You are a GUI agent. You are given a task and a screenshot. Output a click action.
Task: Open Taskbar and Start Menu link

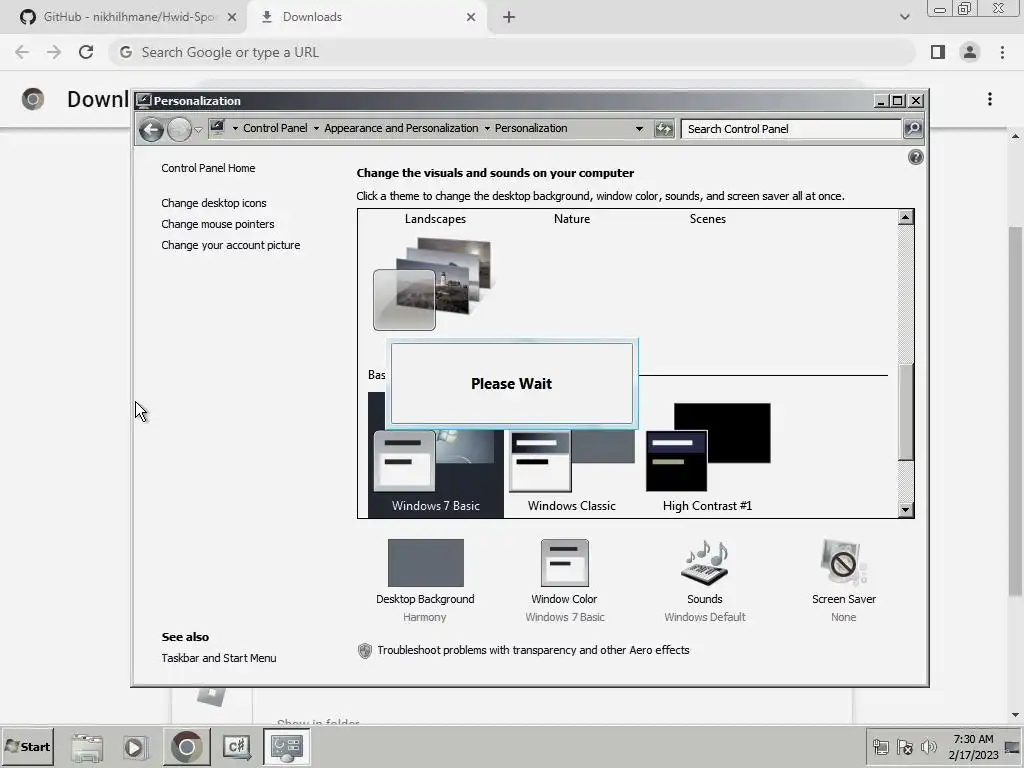click(219, 658)
